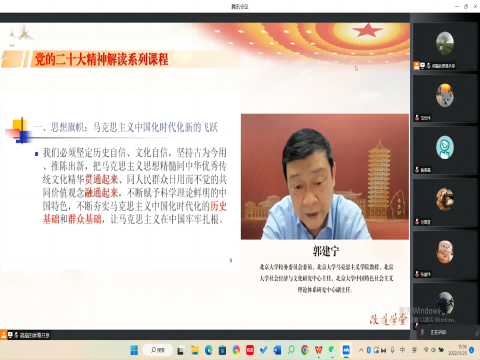
Task: Open File Explorer from the taskbar
Action: (195, 350)
